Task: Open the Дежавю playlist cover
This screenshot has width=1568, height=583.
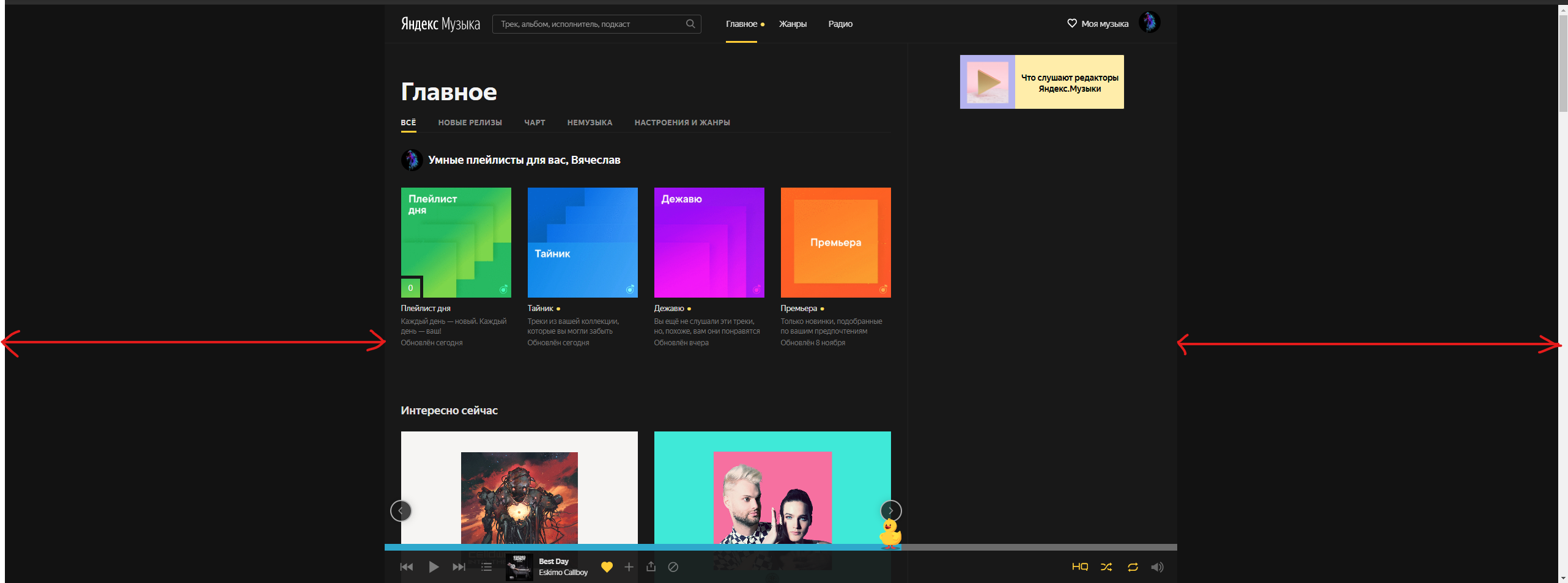Action: [x=709, y=243]
